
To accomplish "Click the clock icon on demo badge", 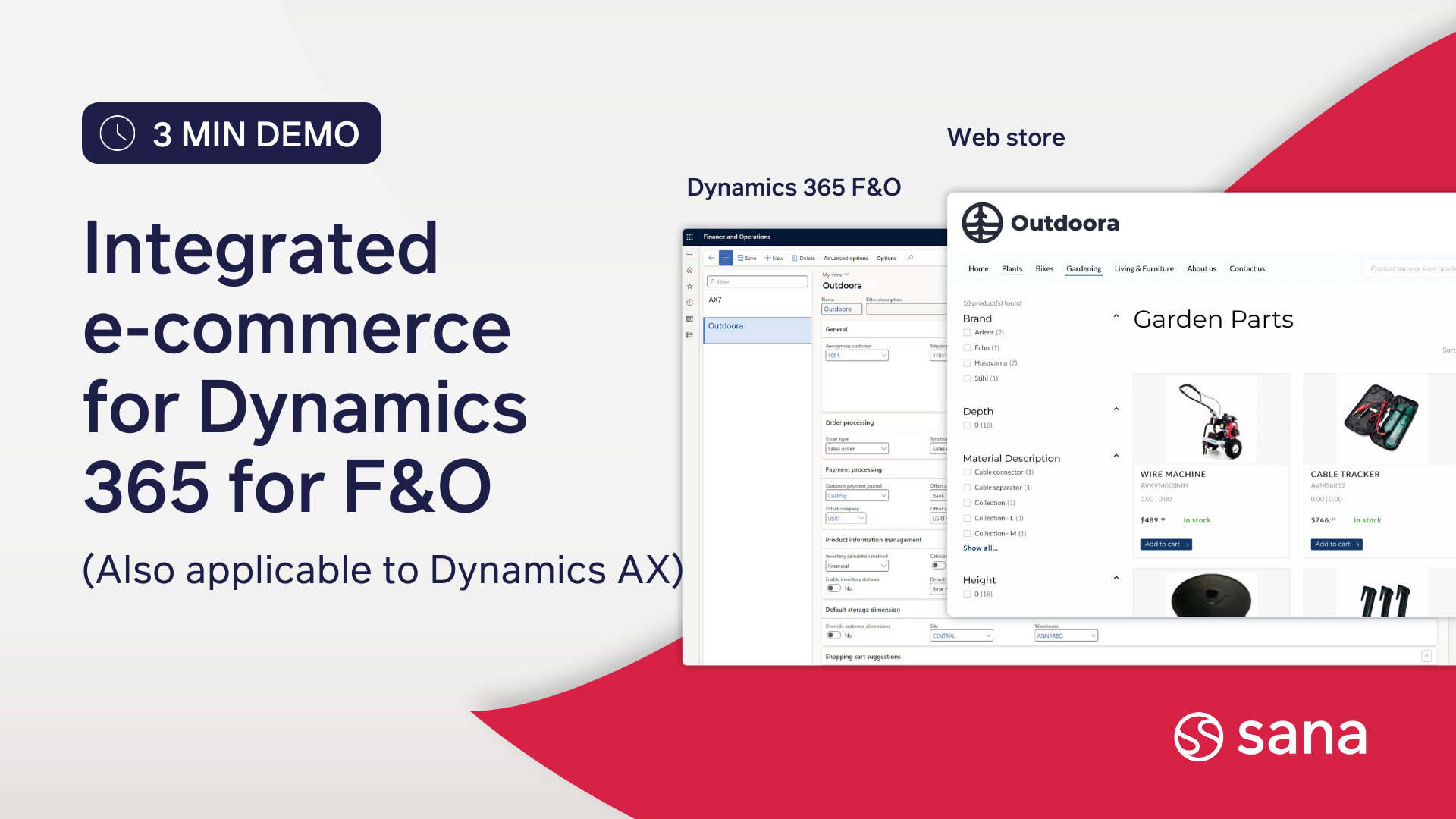I will tap(118, 133).
